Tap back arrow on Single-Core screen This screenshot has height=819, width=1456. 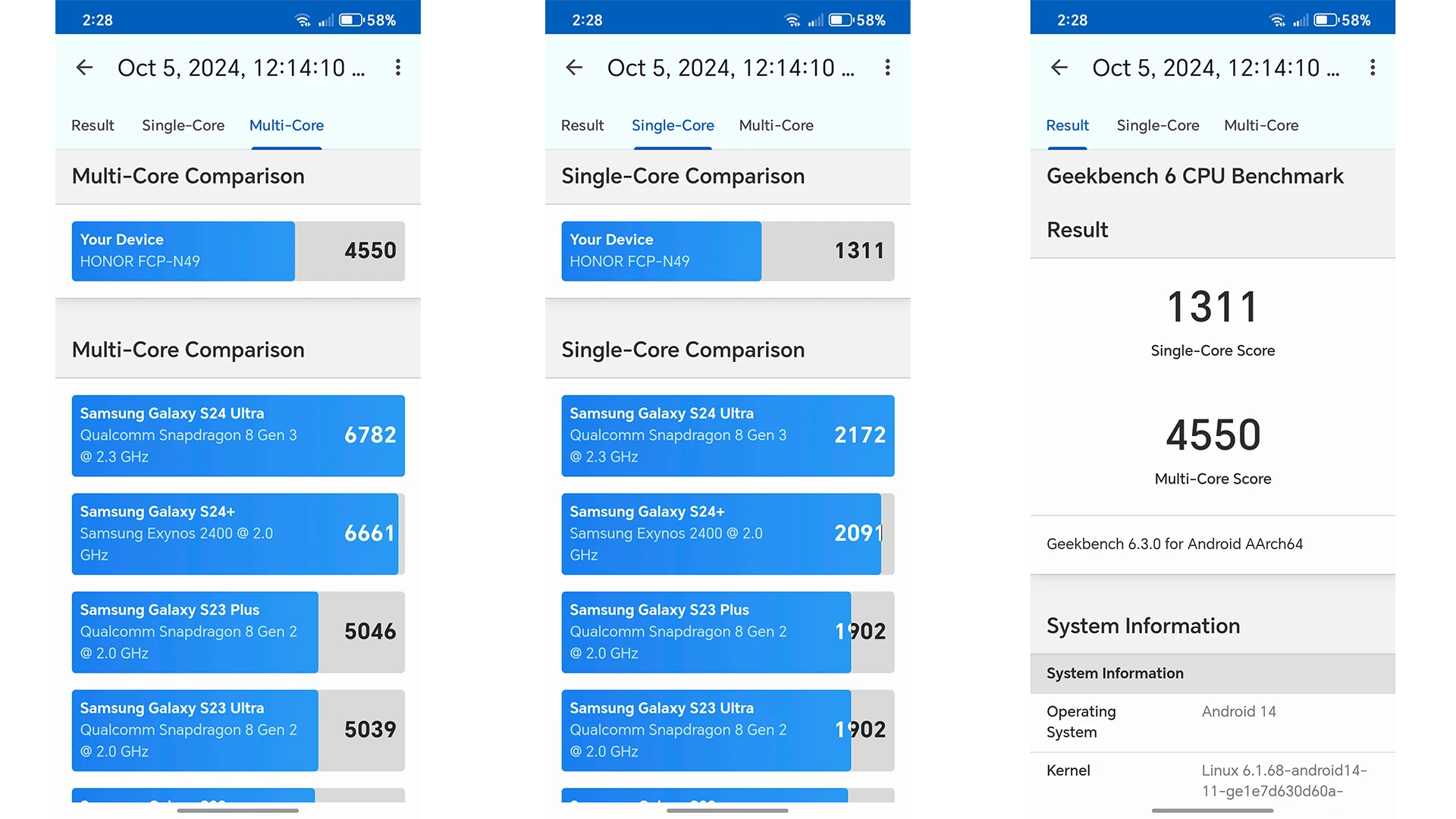point(574,67)
